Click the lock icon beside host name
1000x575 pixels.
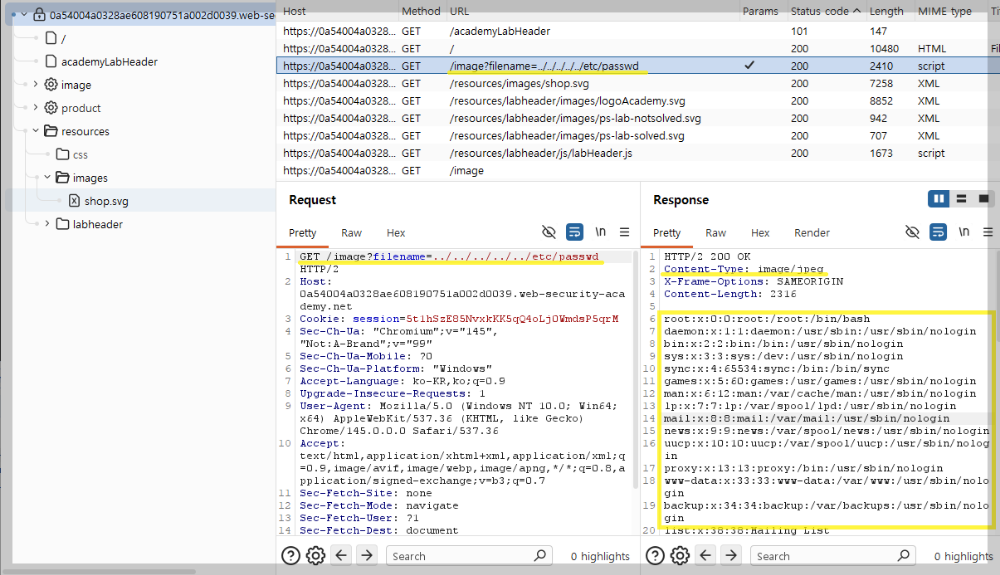39,14
